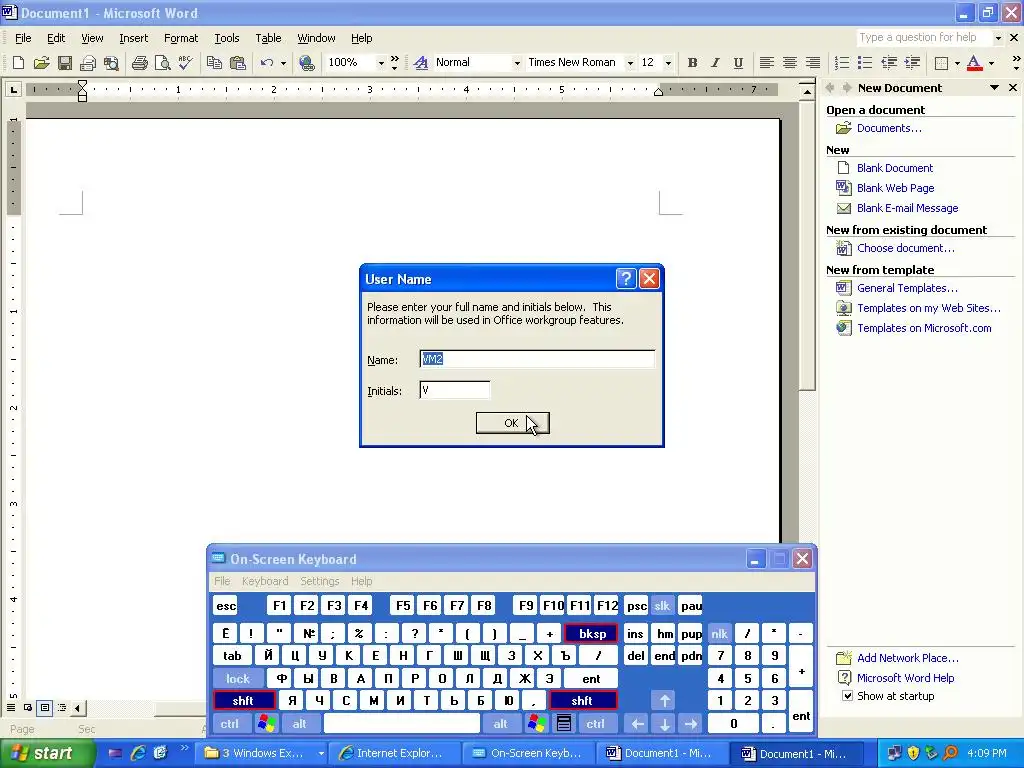This screenshot has width=1024, height=768.
Task: Click the New Blank Document toolbar icon
Action: tap(18, 63)
